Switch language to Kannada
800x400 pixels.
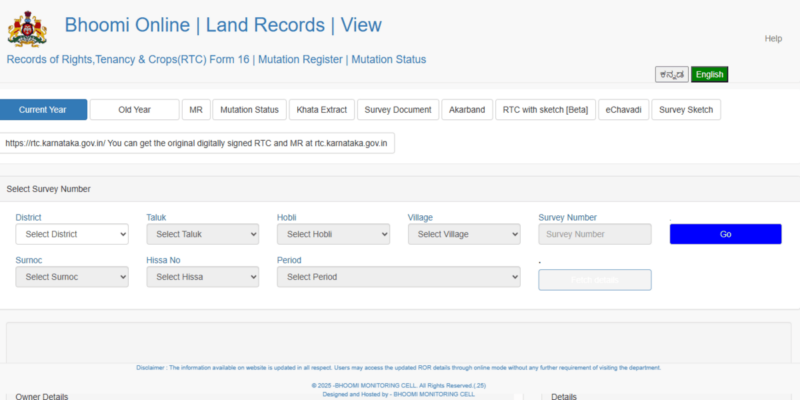pos(672,74)
